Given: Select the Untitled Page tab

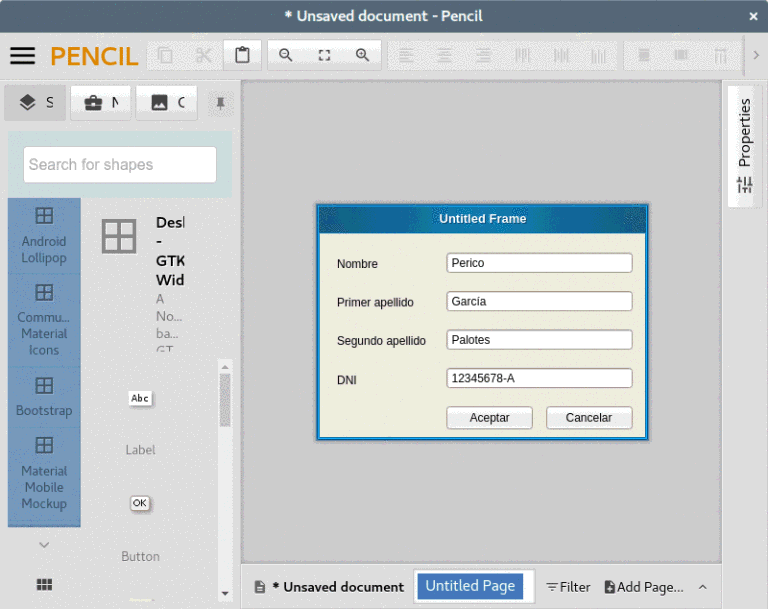Looking at the screenshot, I should point(470,586).
